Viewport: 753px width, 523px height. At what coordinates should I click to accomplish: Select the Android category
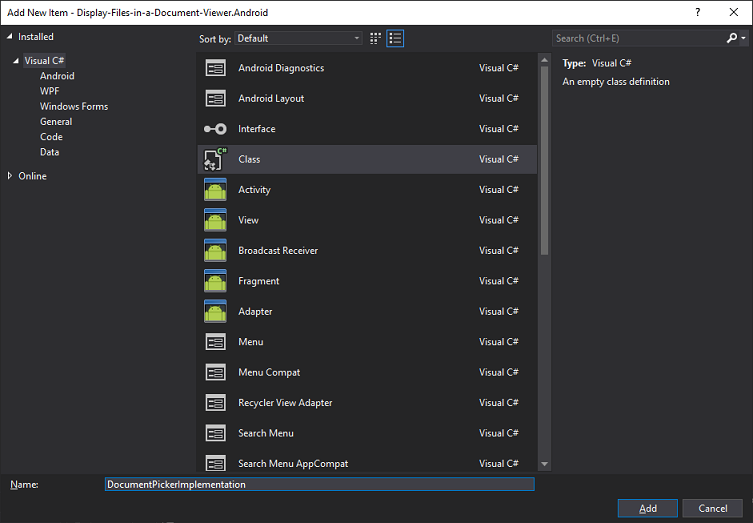coord(57,76)
